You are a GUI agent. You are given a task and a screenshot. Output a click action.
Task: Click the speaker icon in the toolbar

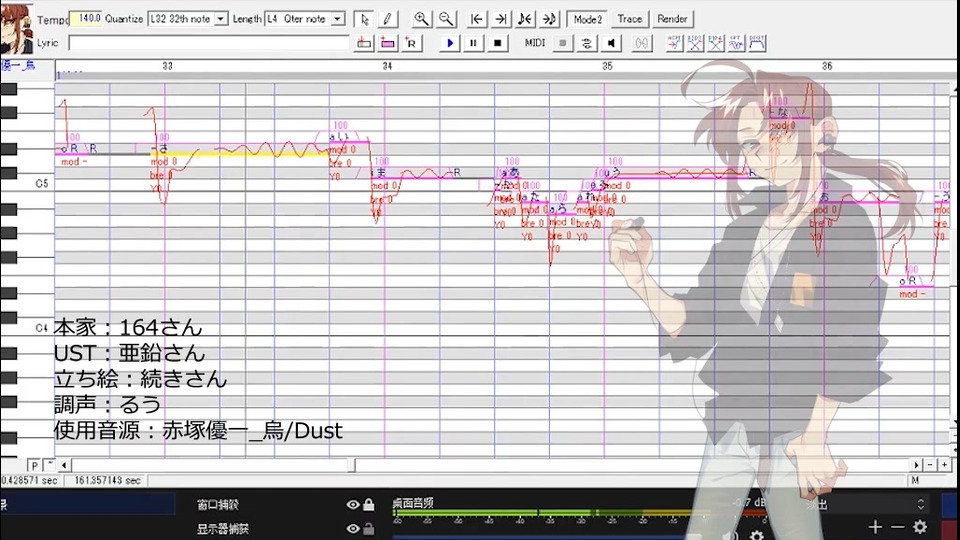point(611,43)
